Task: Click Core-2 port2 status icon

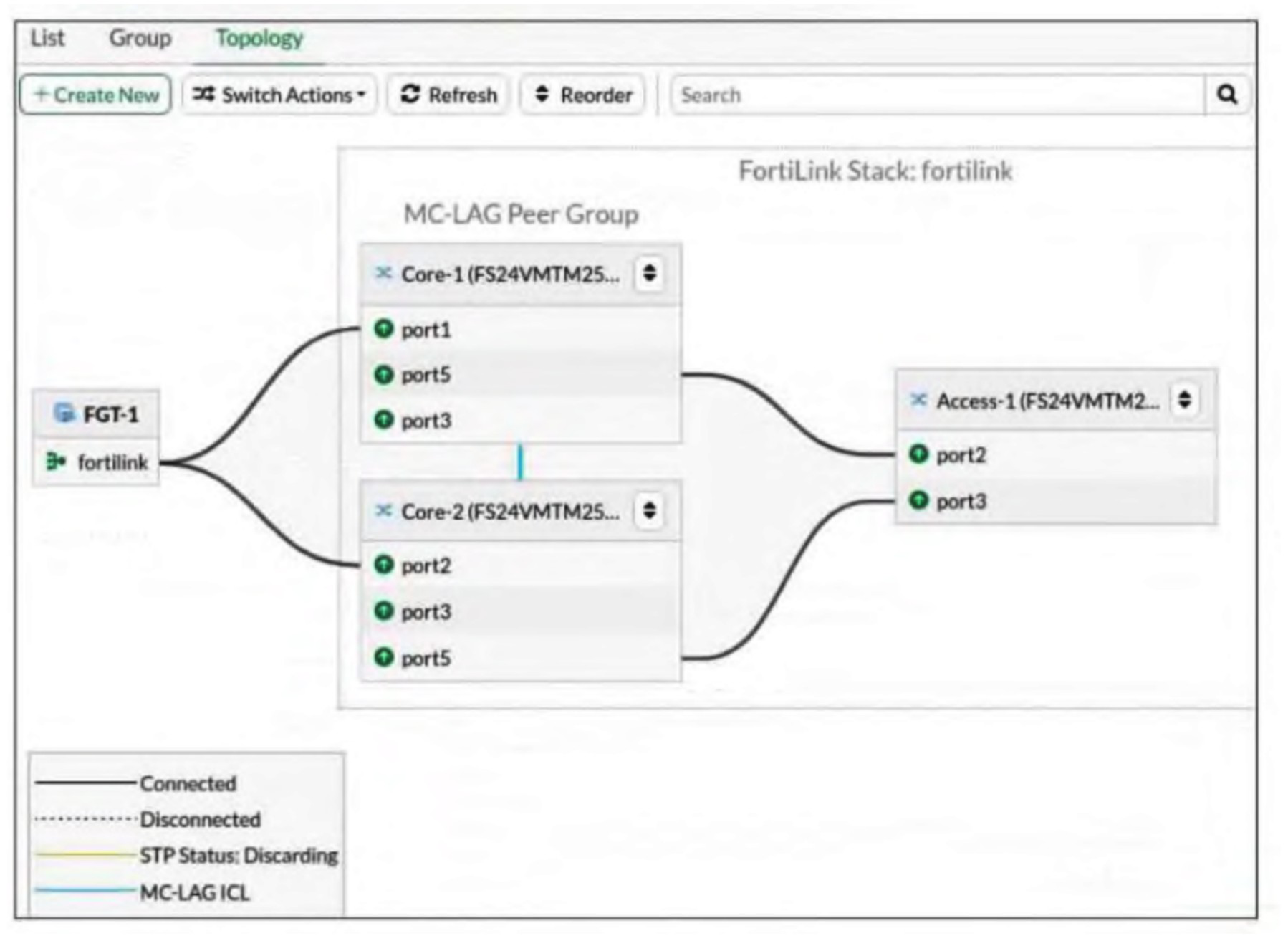Action: click(x=384, y=565)
